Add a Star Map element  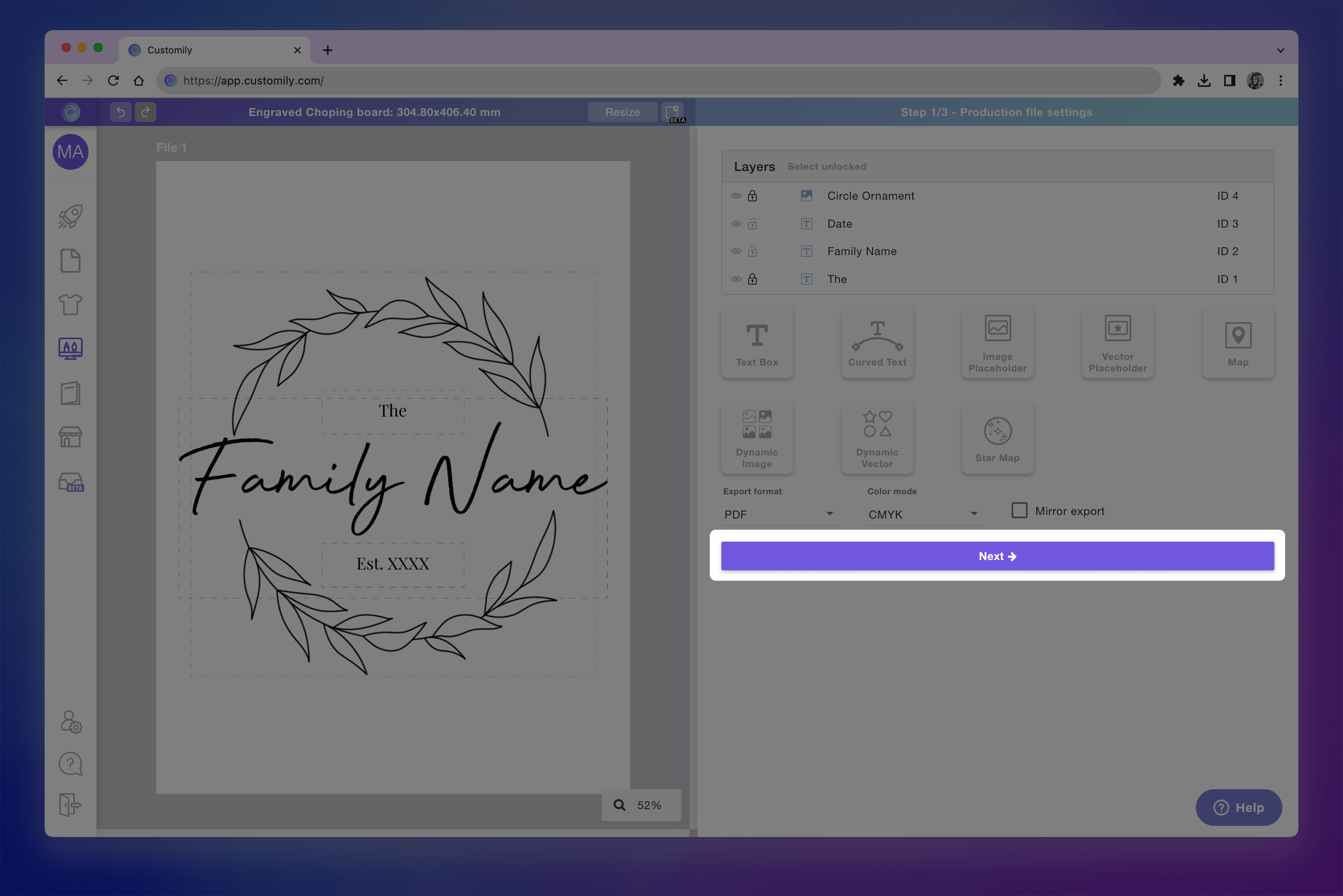[x=997, y=438]
